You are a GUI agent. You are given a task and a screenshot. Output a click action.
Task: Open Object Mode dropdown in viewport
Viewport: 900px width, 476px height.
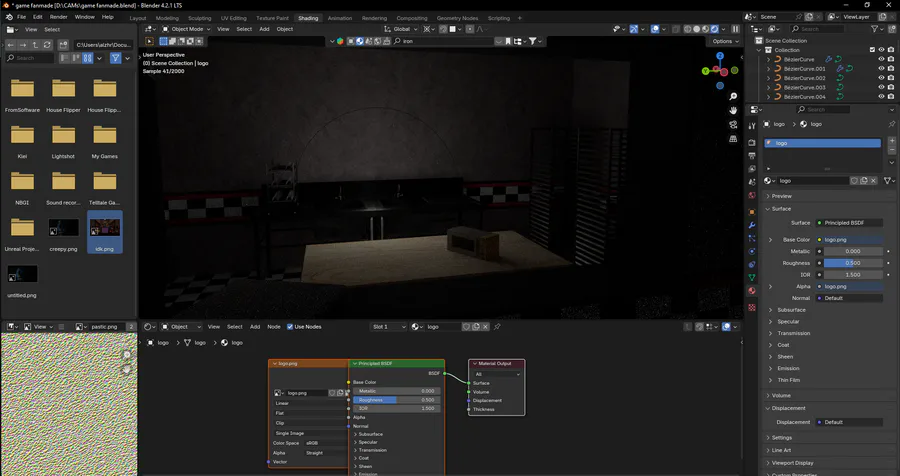coord(185,29)
